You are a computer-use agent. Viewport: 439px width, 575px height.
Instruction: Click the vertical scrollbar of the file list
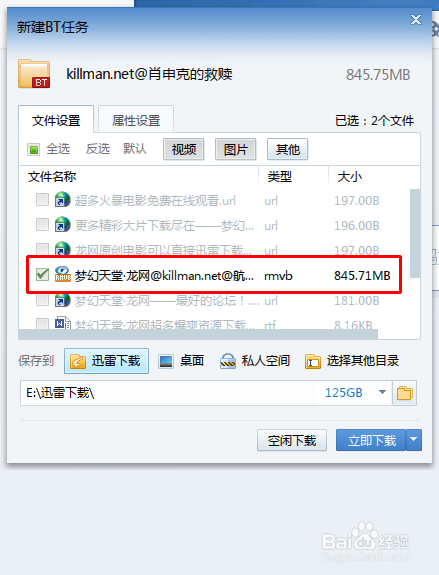[x=415, y=233]
